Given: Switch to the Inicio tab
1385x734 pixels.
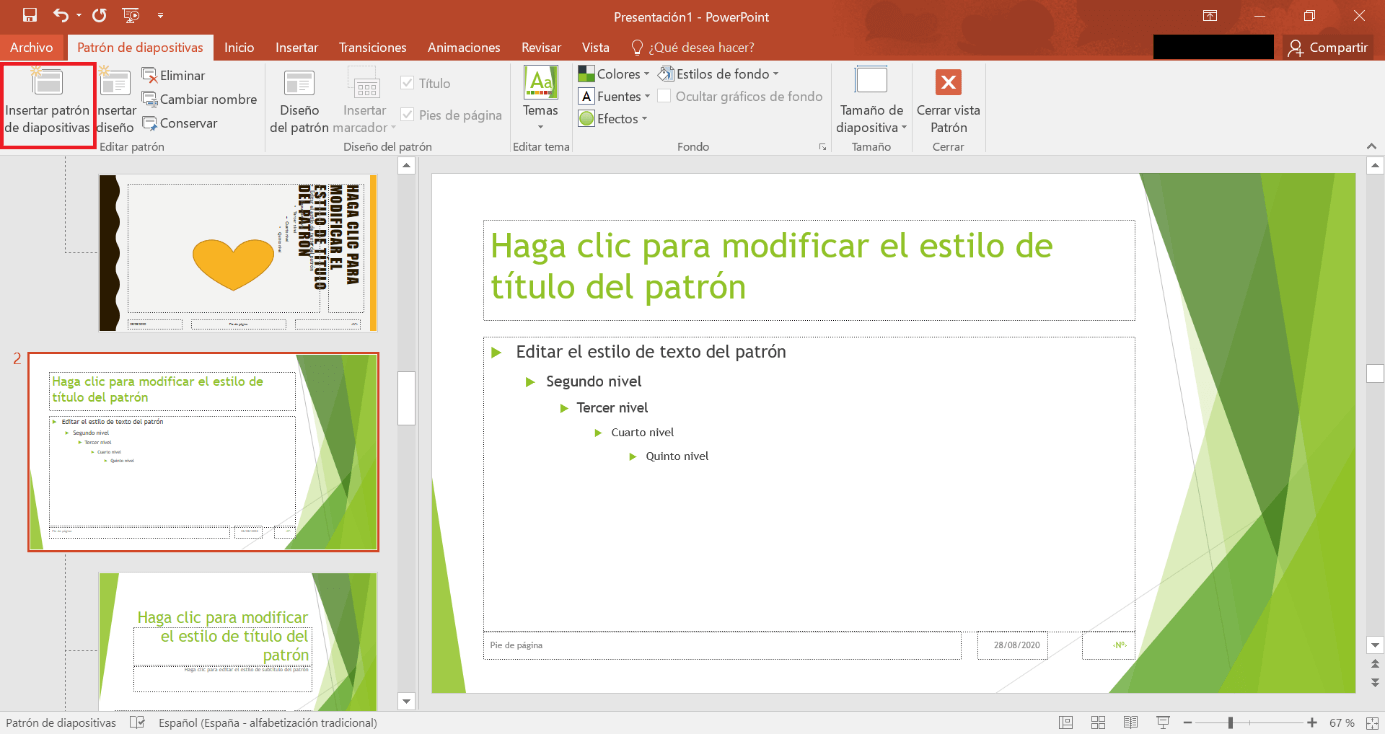Looking at the screenshot, I should 239,47.
